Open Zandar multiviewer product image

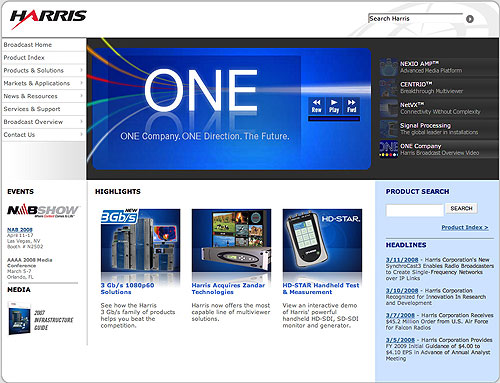pos(231,240)
